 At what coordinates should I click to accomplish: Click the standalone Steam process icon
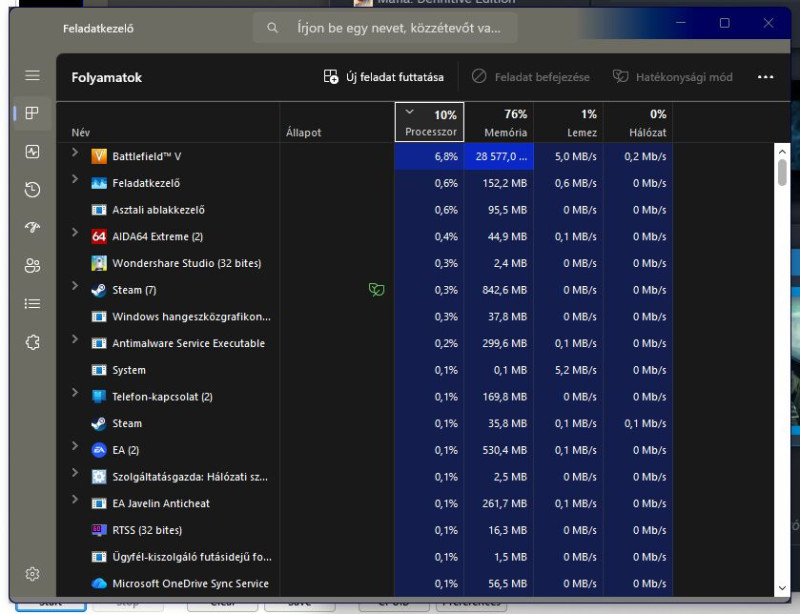pos(99,423)
